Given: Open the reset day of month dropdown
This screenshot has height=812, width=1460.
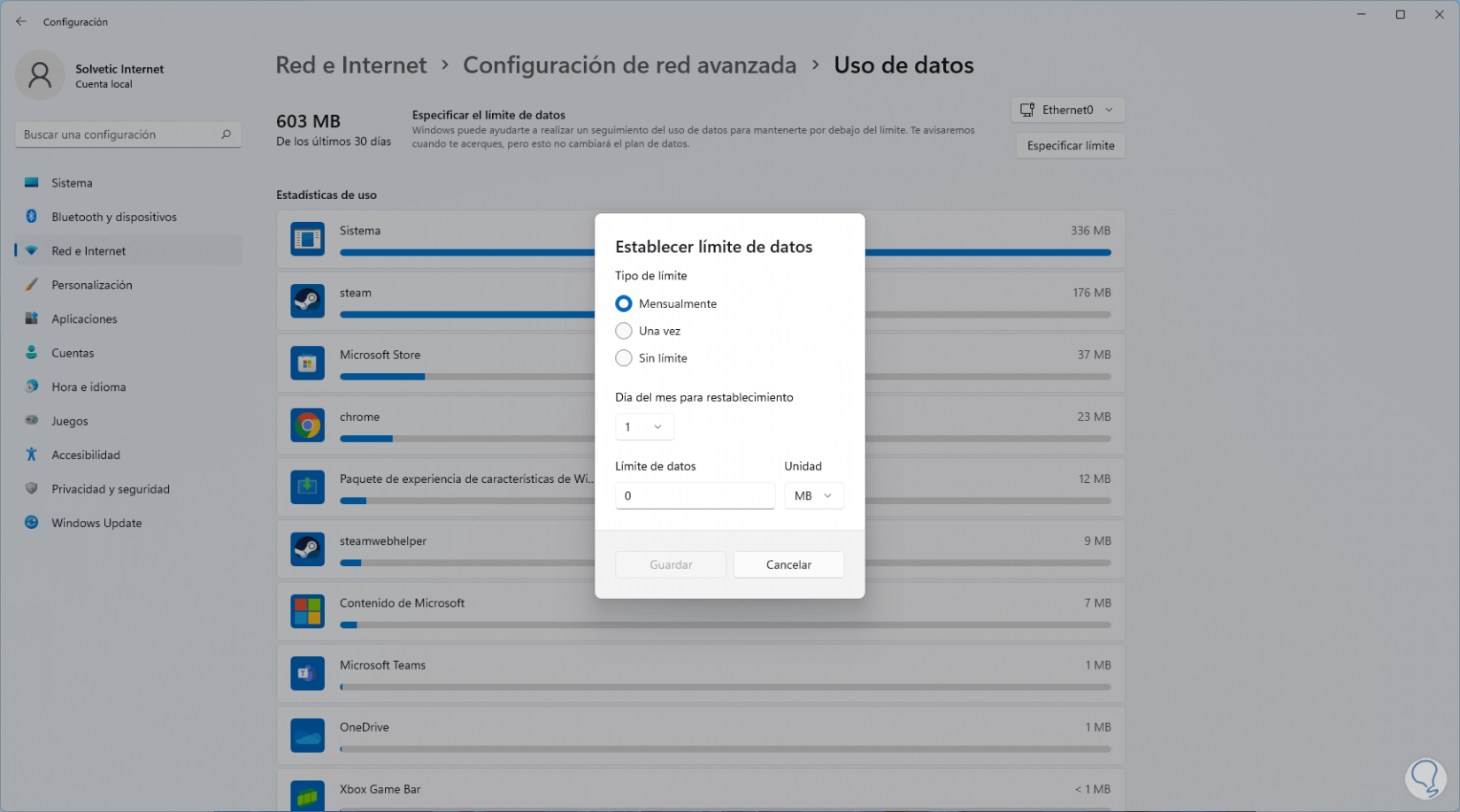Looking at the screenshot, I should tap(644, 427).
